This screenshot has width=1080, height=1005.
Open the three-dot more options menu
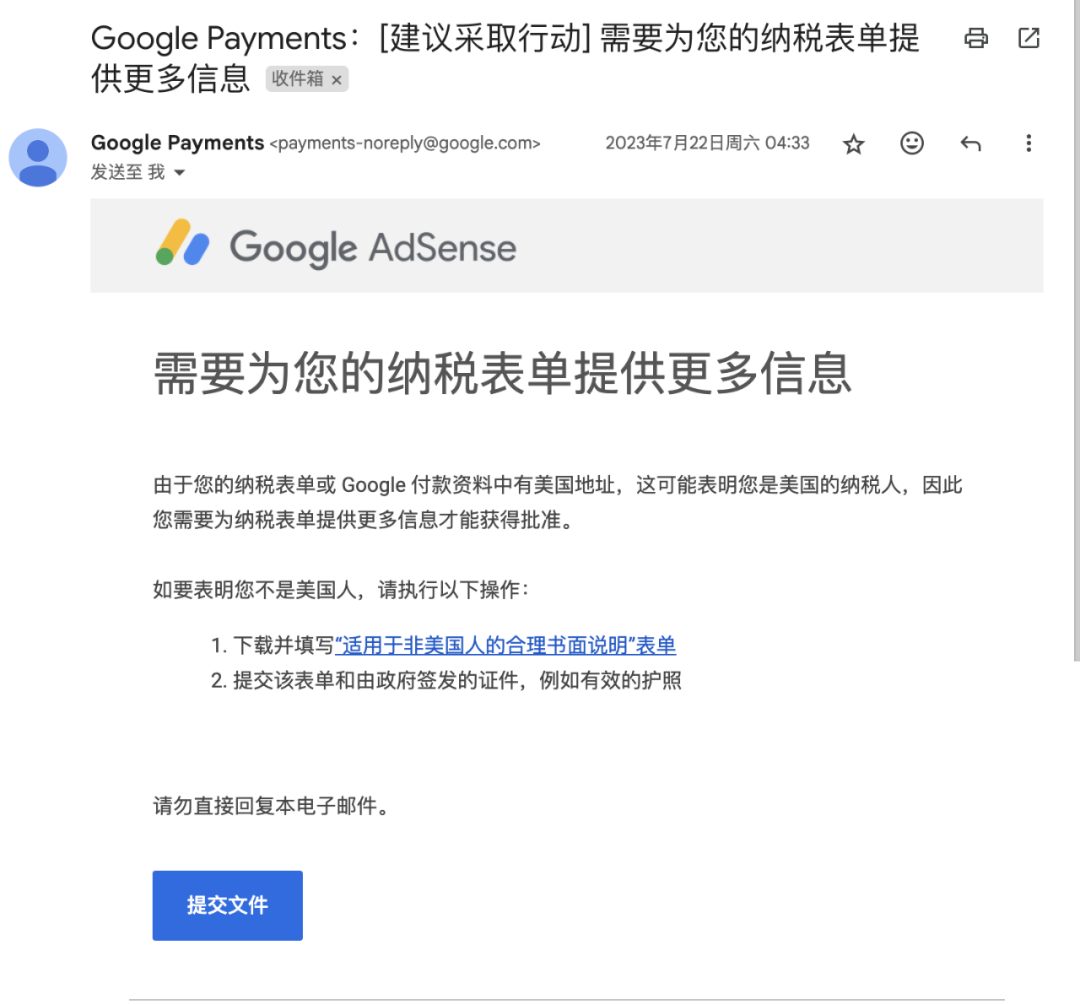click(1028, 143)
